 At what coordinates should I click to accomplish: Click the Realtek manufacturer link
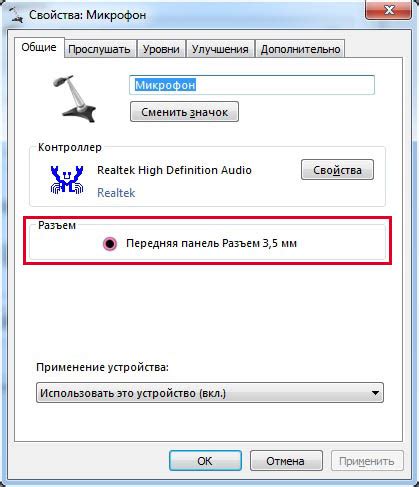[x=116, y=193]
